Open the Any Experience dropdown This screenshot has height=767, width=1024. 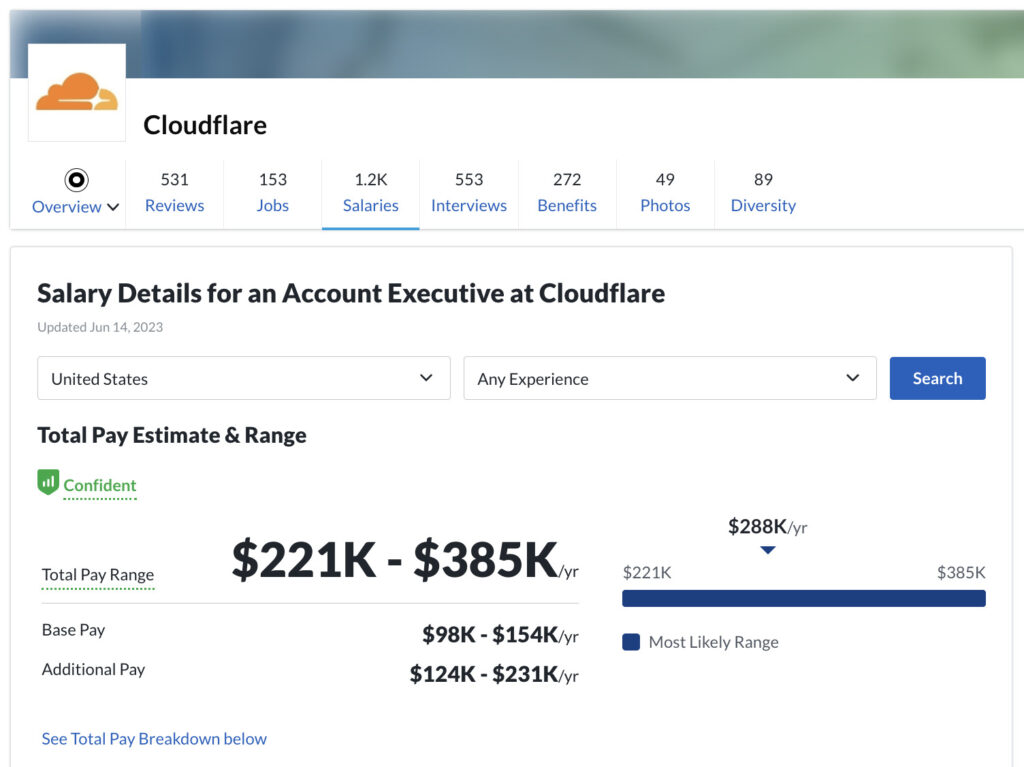click(x=670, y=378)
